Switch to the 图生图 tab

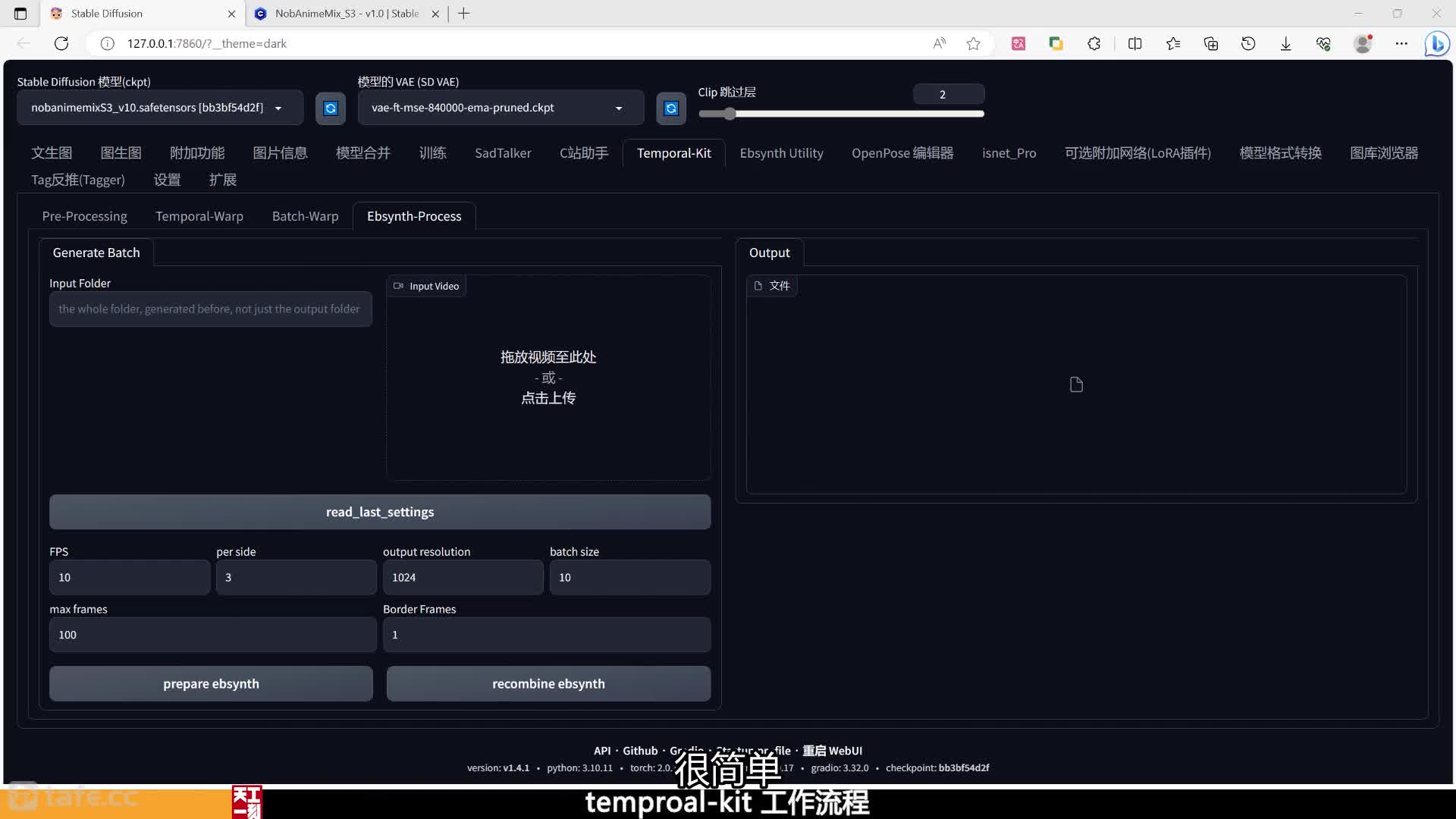[x=121, y=153]
